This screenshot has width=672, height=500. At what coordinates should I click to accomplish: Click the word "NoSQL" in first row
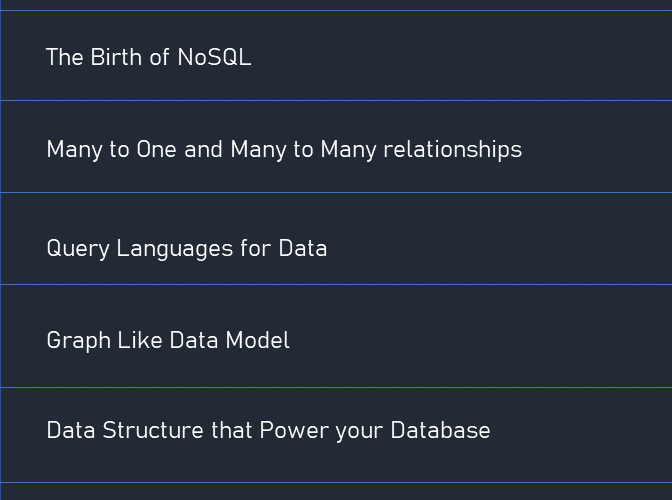pyautogui.click(x=214, y=57)
